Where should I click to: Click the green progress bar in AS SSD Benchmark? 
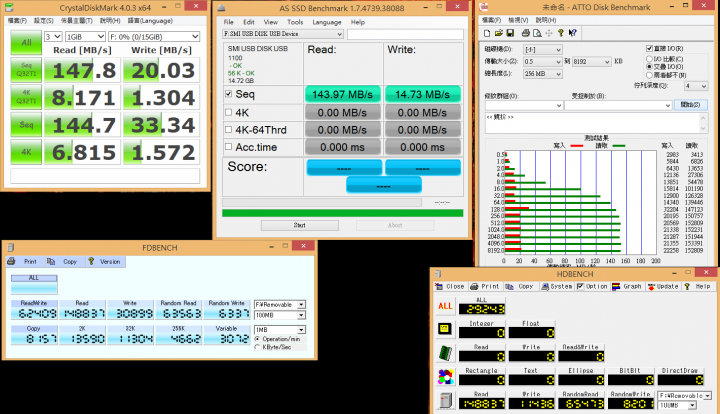point(343,213)
